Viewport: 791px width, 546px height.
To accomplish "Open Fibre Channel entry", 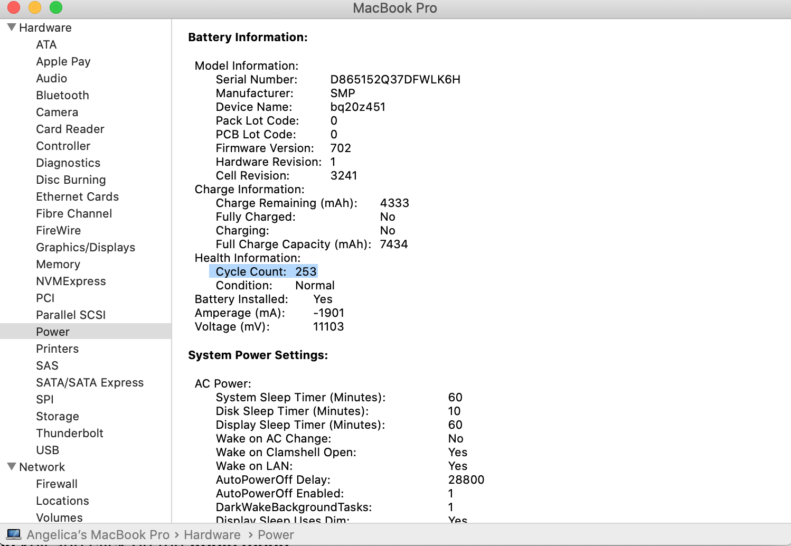I will coord(74,213).
